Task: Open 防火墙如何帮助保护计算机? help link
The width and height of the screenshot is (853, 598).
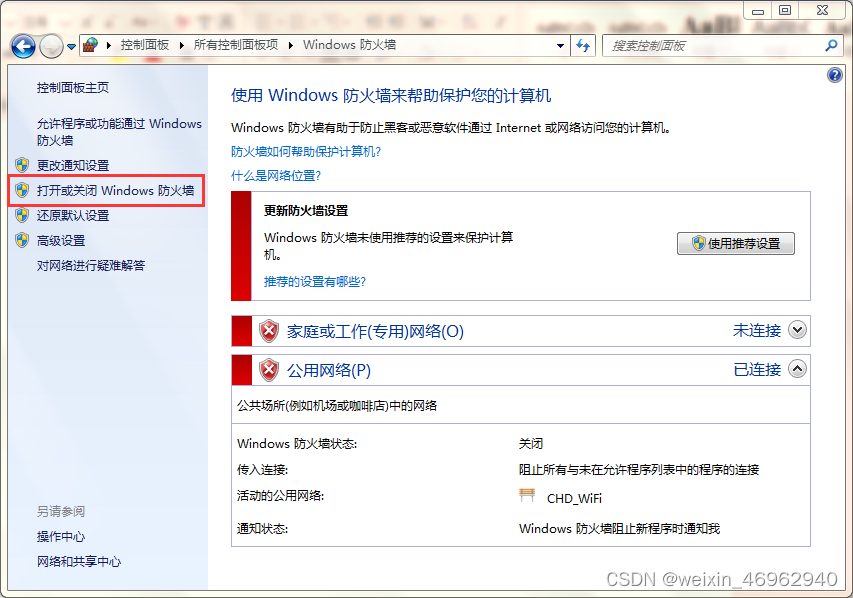Action: (x=306, y=151)
